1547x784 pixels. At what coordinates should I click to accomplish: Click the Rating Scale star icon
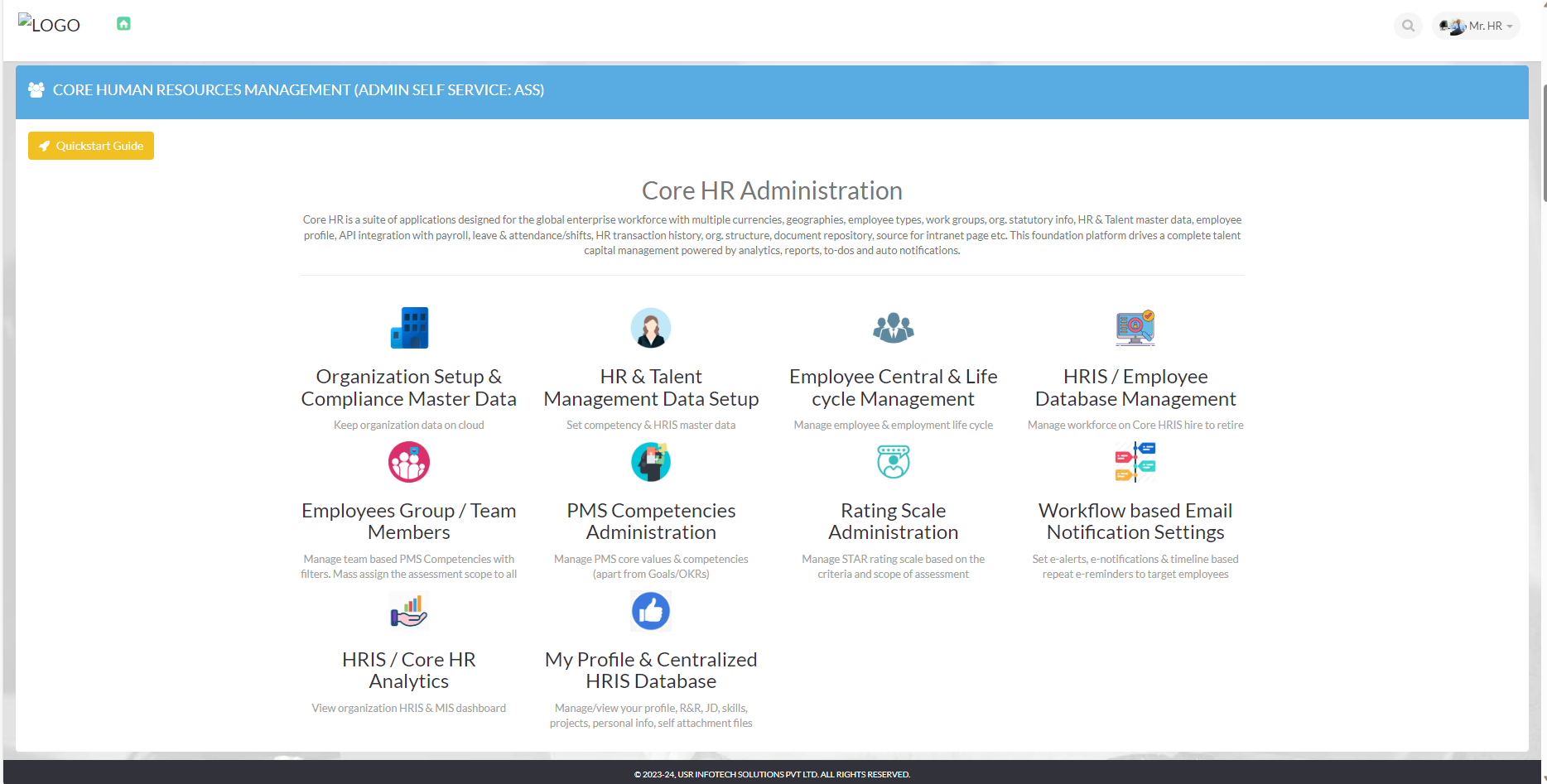tap(894, 462)
